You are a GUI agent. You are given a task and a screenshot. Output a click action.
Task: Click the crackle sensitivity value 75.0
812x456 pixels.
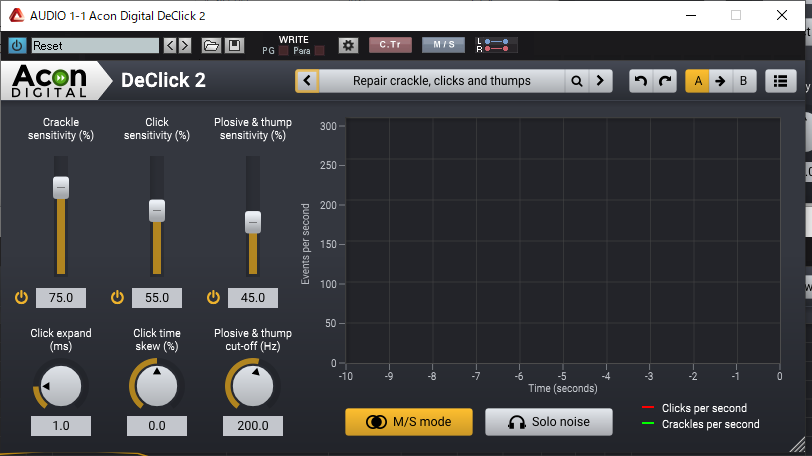pyautogui.click(x=61, y=298)
